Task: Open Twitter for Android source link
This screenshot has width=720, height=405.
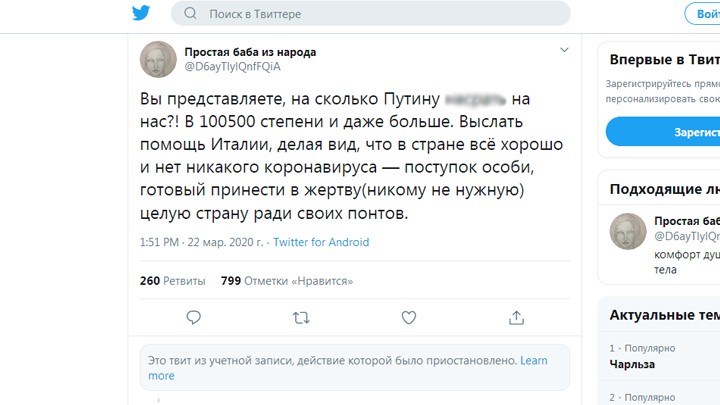Action: tap(321, 242)
